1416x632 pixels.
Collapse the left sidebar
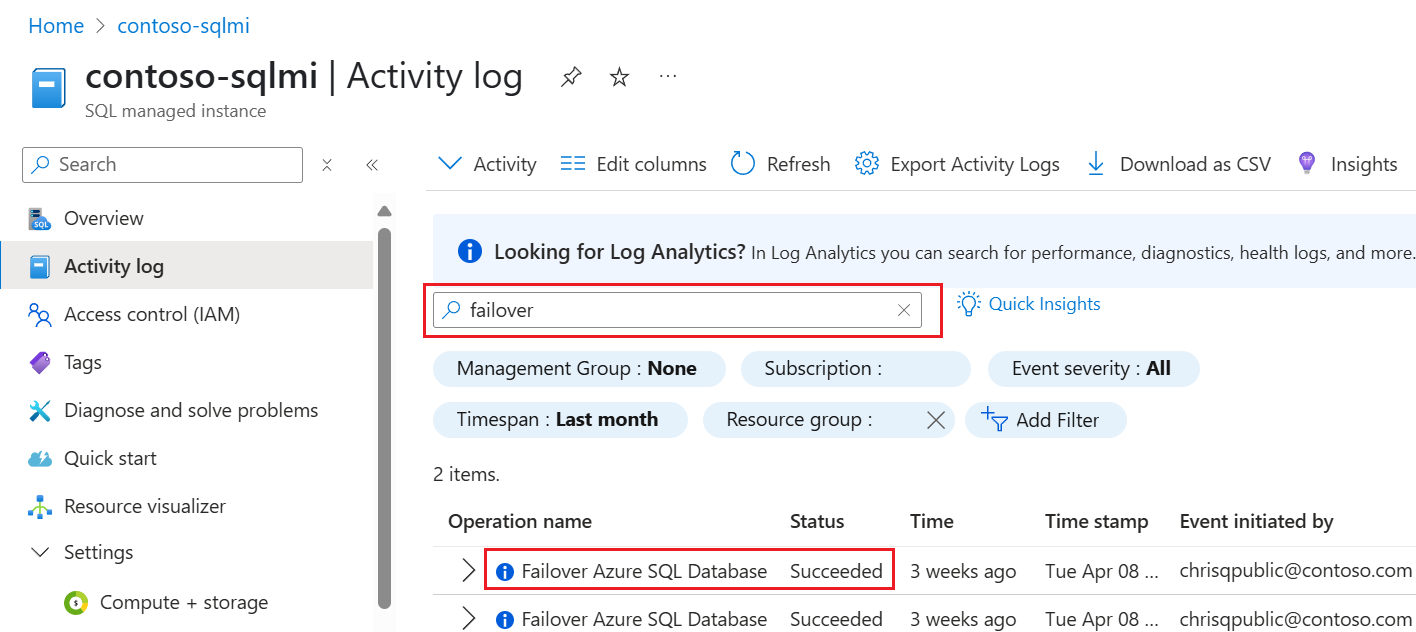[372, 163]
